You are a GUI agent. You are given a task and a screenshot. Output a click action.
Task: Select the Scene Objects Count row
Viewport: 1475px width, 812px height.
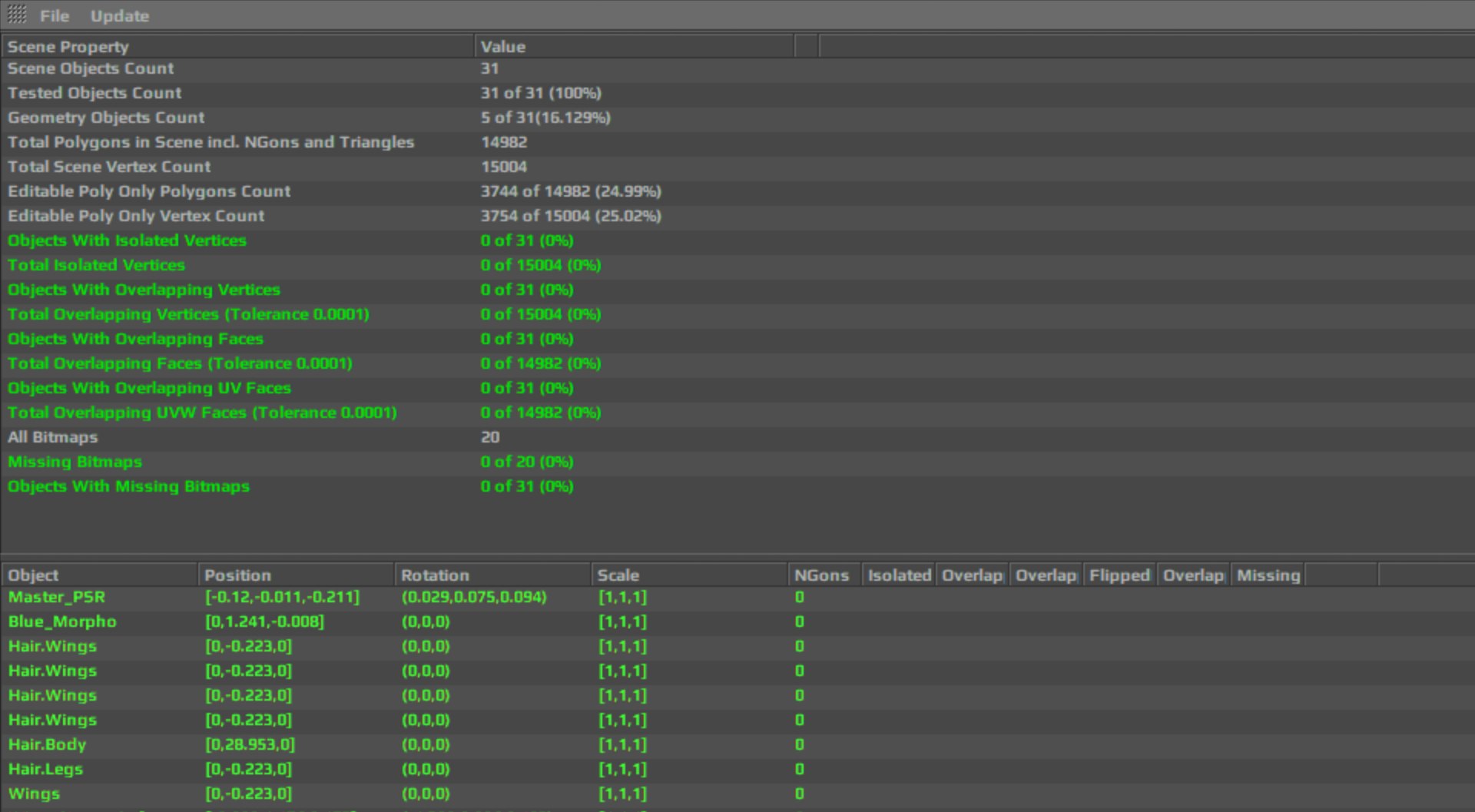[x=737, y=69]
